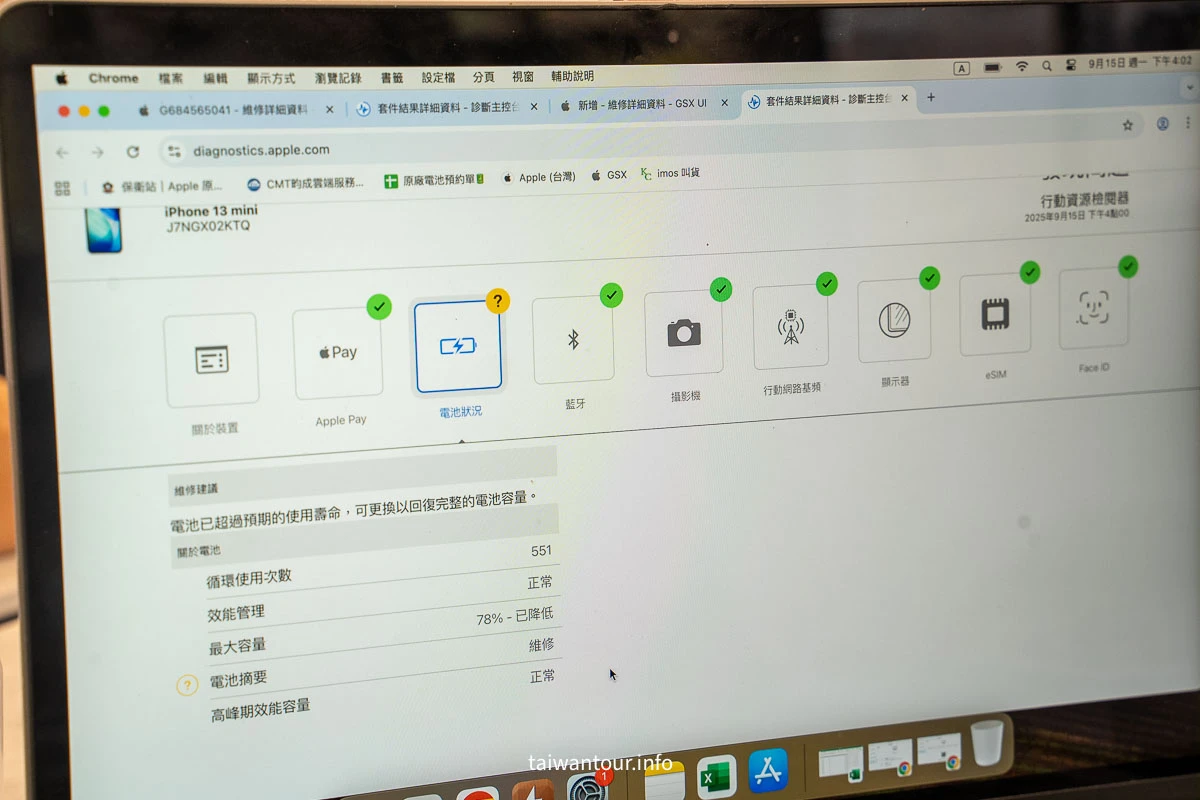1200x800 pixels.
Task: Click the 高峰期效能容量 row label
Action: tap(260, 710)
